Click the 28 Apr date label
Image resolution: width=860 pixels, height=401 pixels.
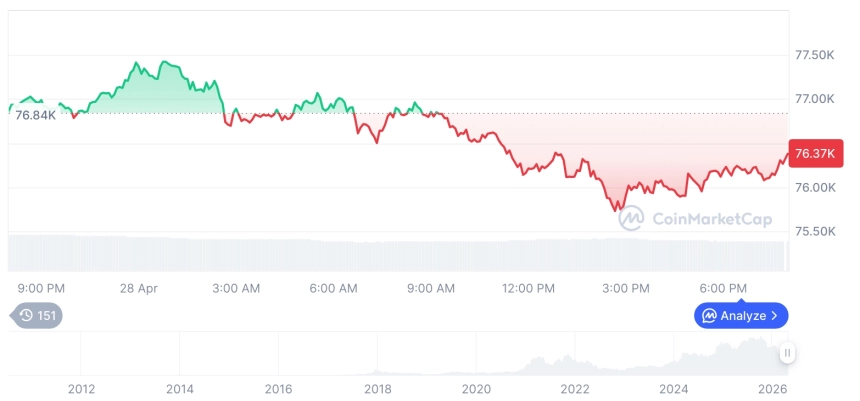pyautogui.click(x=139, y=288)
